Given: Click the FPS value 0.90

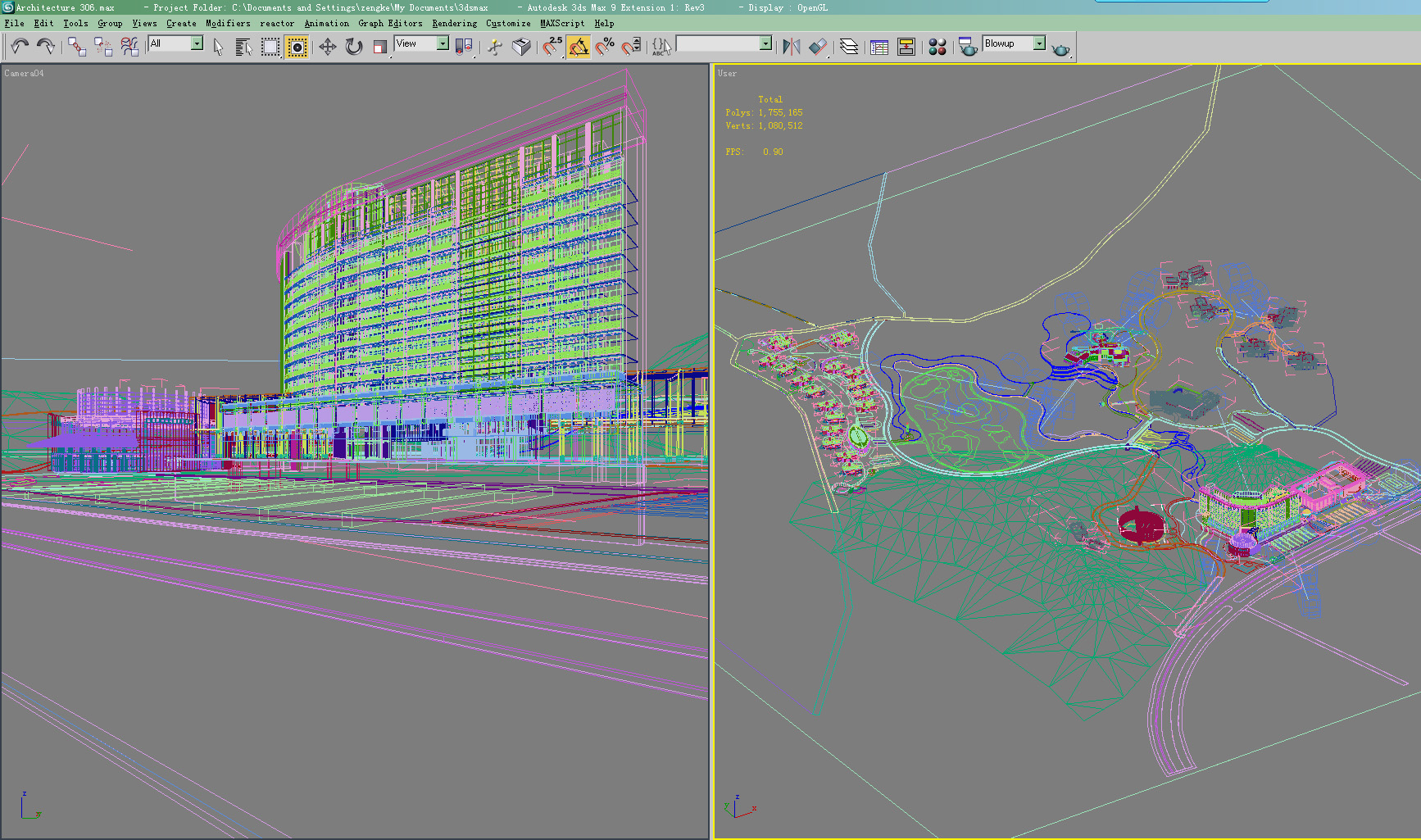Looking at the screenshot, I should click(x=773, y=152).
